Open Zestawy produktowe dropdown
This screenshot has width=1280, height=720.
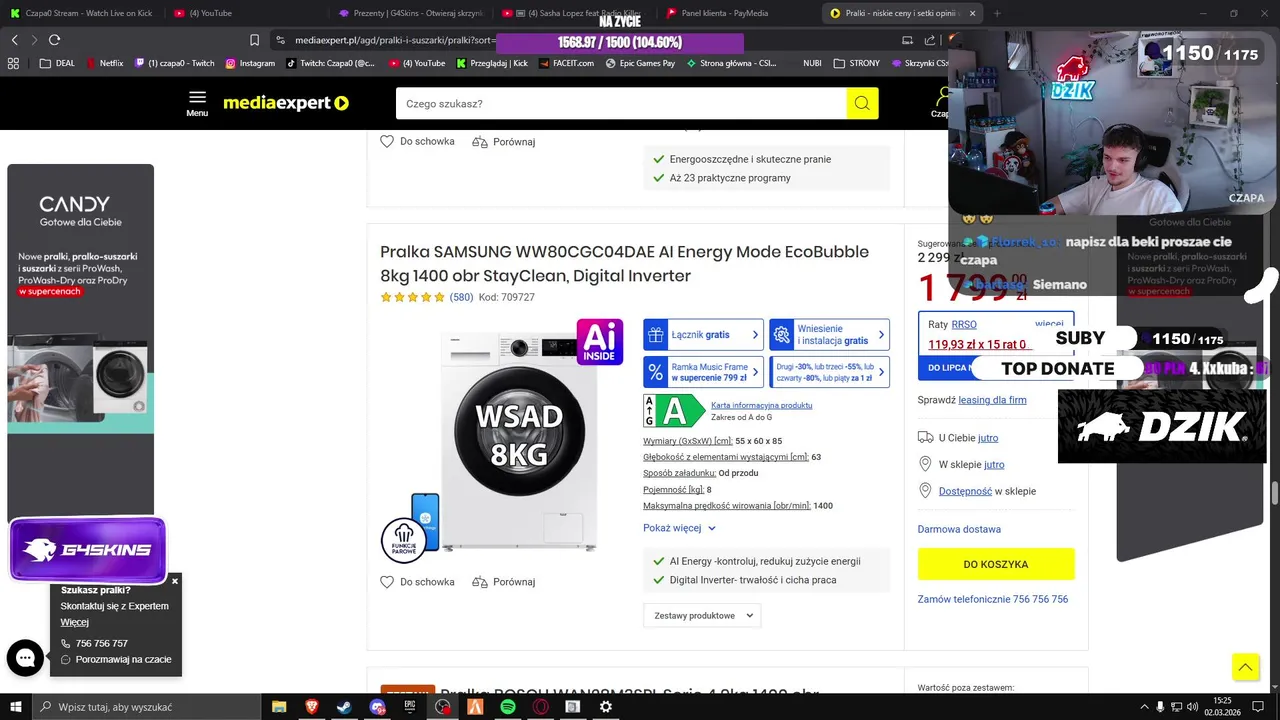(x=702, y=615)
